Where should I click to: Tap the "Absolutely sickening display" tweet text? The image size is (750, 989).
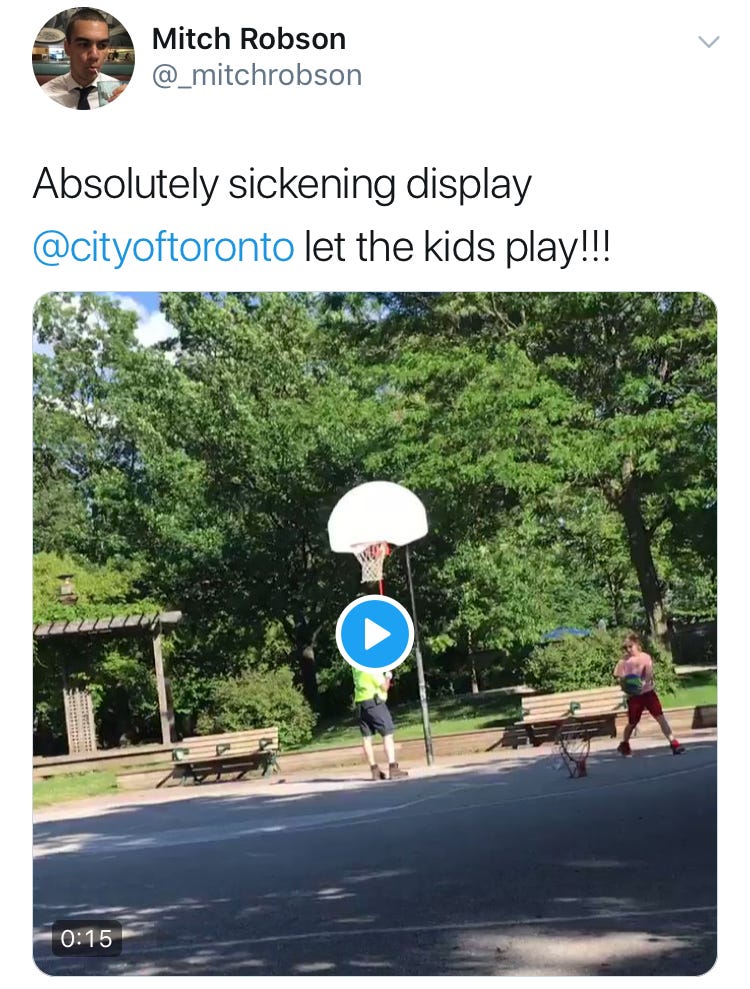(282, 185)
